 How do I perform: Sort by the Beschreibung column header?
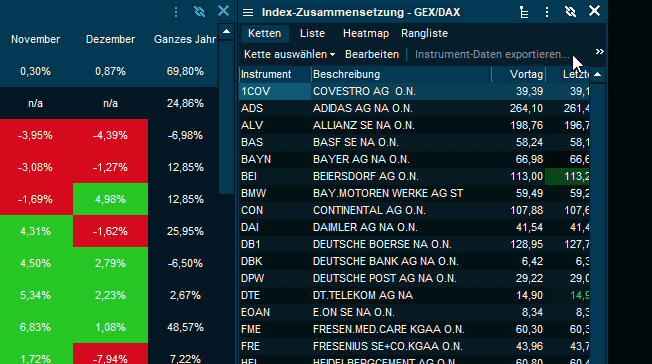[x=401, y=74]
